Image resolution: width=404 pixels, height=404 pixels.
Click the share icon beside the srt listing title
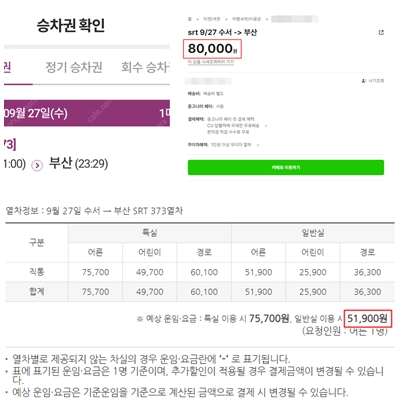[x=381, y=32]
